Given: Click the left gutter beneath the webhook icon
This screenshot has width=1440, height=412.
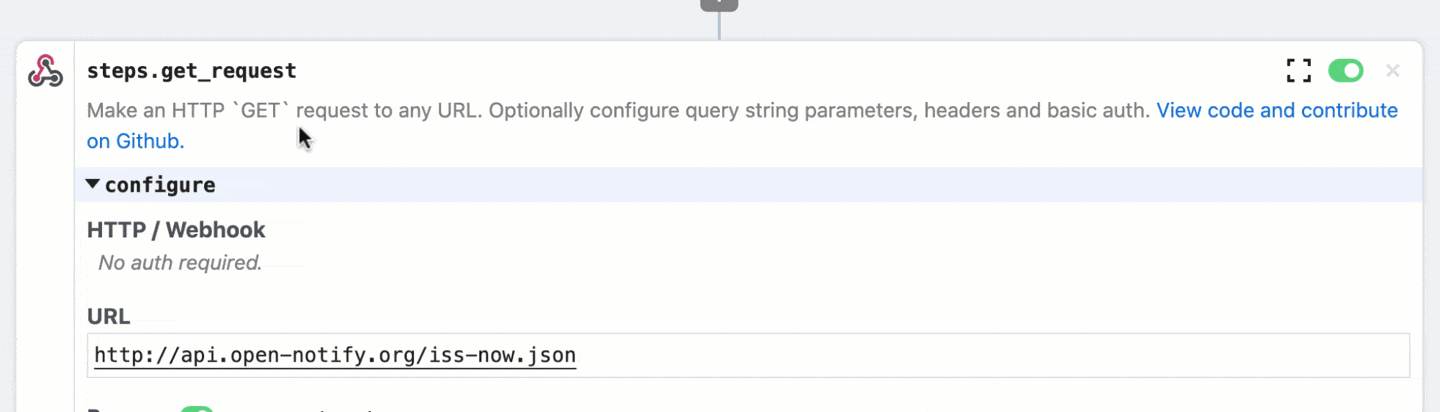Looking at the screenshot, I should tap(45, 250).
